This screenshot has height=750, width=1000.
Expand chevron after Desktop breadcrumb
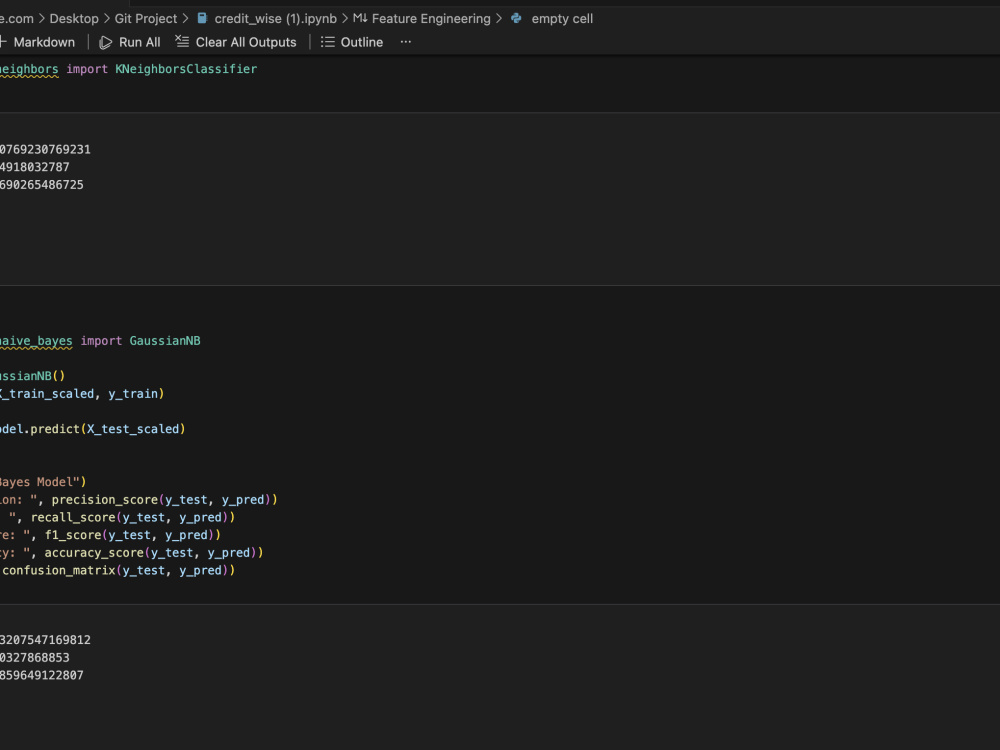coord(107,18)
